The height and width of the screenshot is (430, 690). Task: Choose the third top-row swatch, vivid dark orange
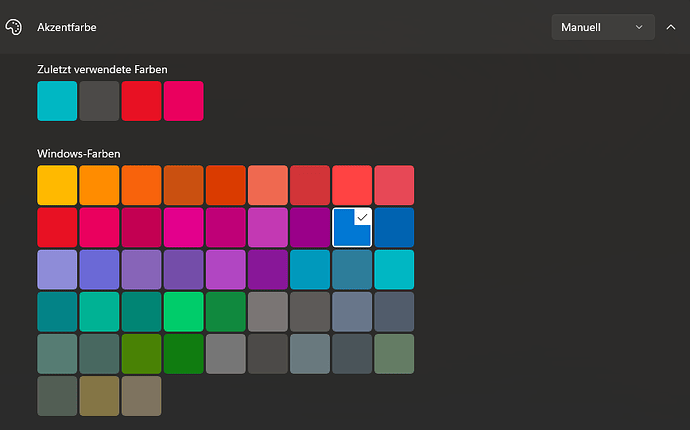141,185
